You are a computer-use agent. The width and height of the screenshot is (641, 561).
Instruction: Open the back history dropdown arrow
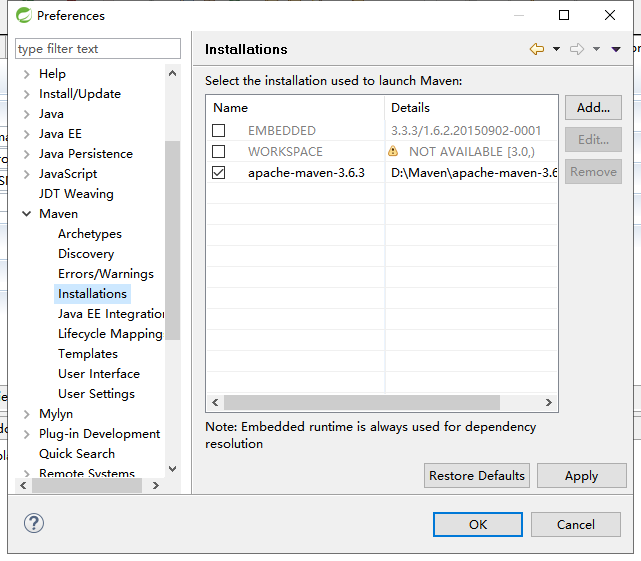pyautogui.click(x=556, y=49)
